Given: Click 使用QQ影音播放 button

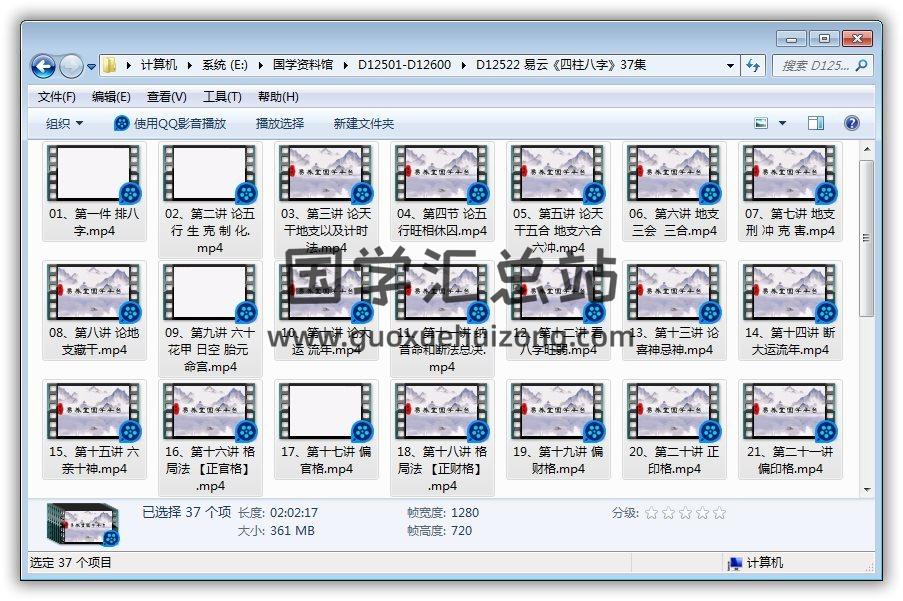Looking at the screenshot, I should [170, 123].
